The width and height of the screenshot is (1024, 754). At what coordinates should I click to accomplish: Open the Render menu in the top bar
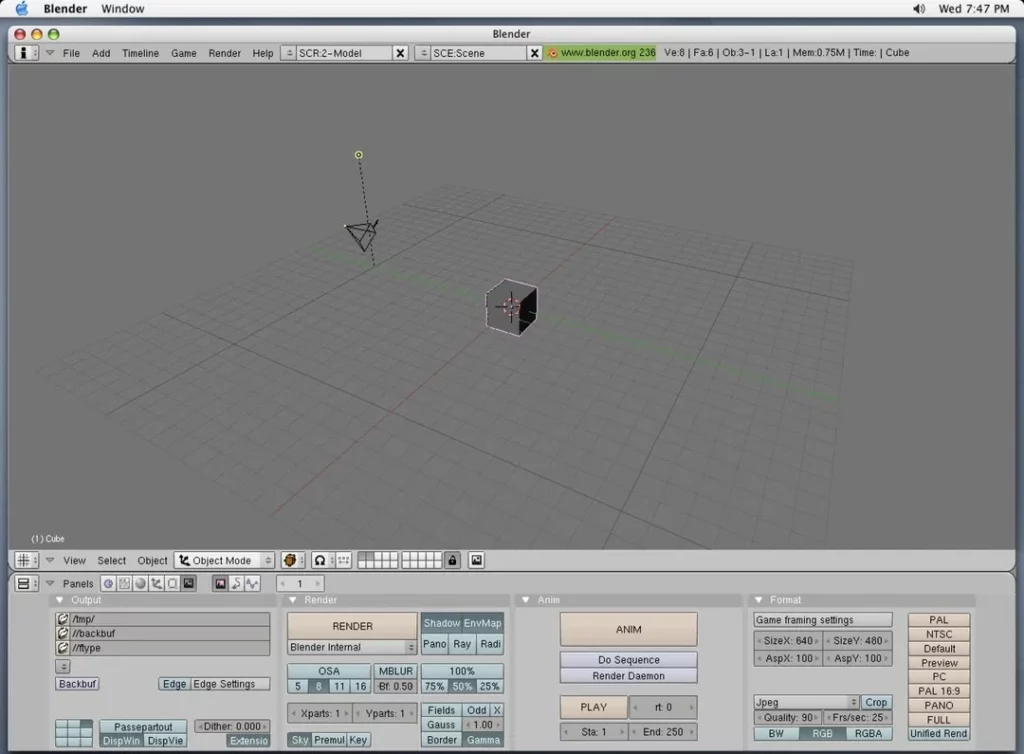click(225, 53)
